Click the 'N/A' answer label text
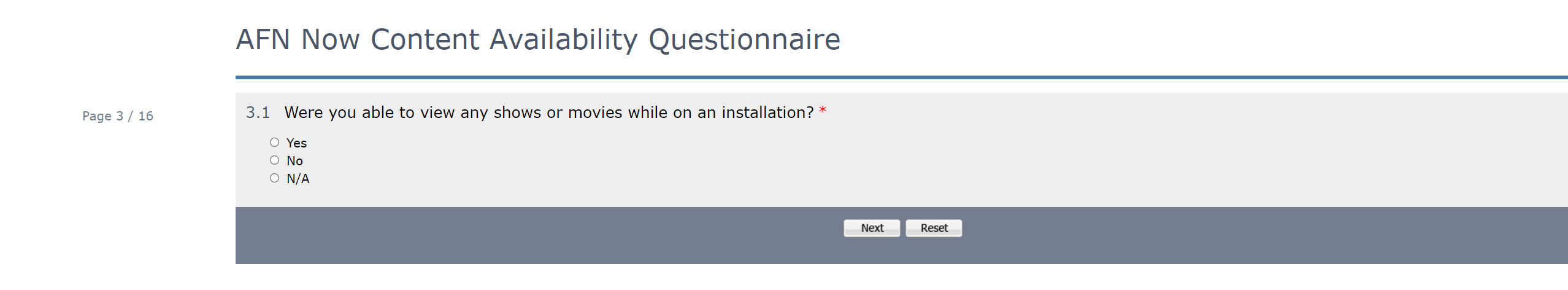This screenshot has height=290, width=1568. [298, 179]
